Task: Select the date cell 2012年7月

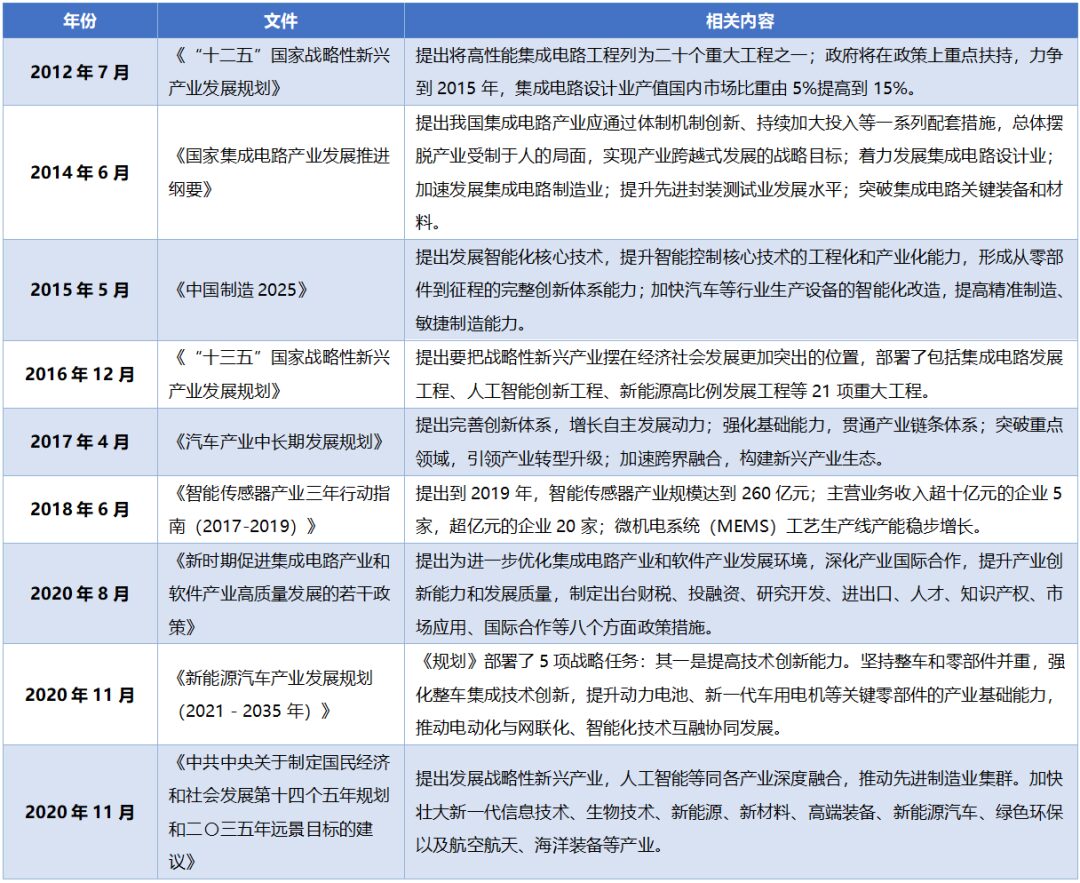Action: coord(80,72)
